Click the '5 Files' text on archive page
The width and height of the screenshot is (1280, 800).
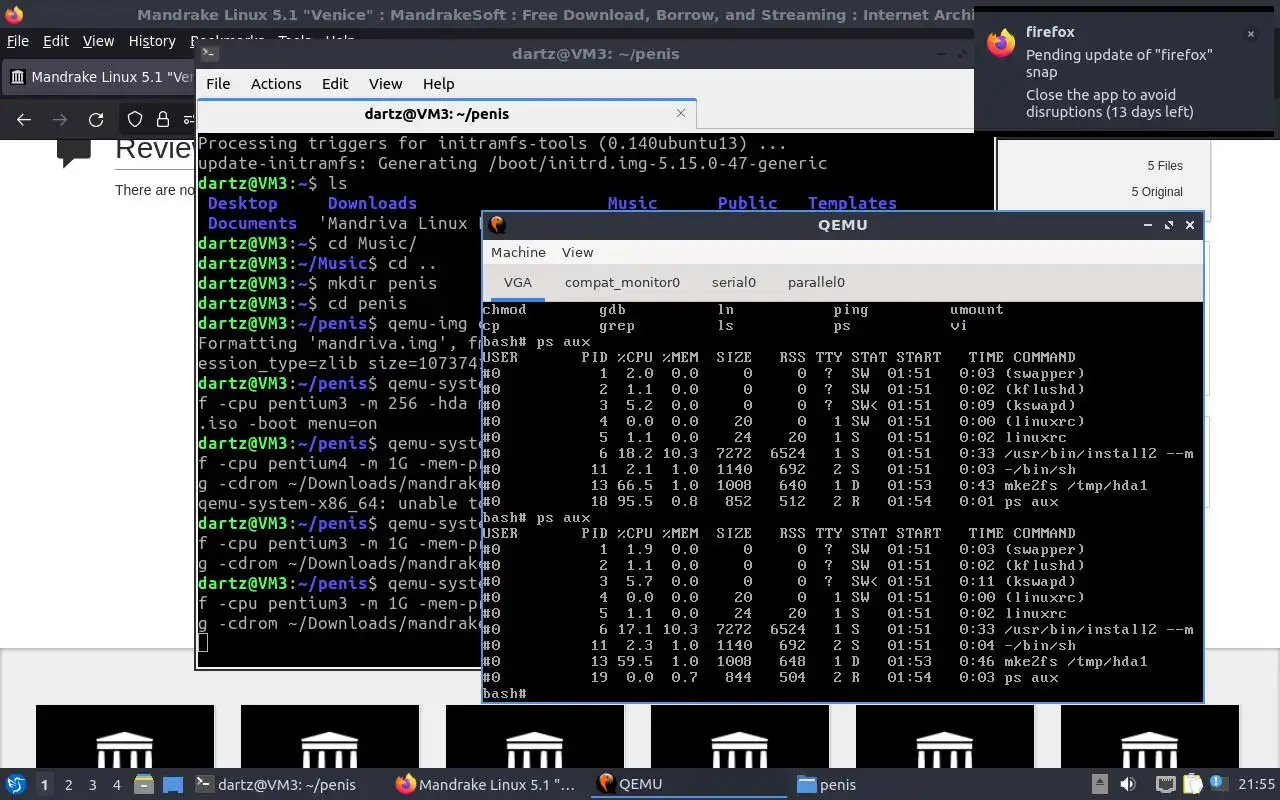pyautogui.click(x=1164, y=166)
